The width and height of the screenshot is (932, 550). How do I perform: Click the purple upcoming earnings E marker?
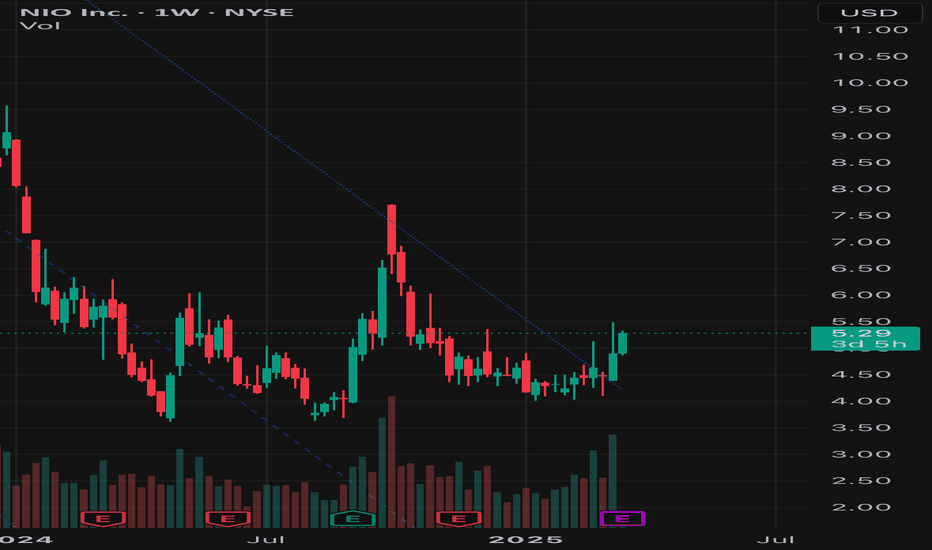click(622, 519)
